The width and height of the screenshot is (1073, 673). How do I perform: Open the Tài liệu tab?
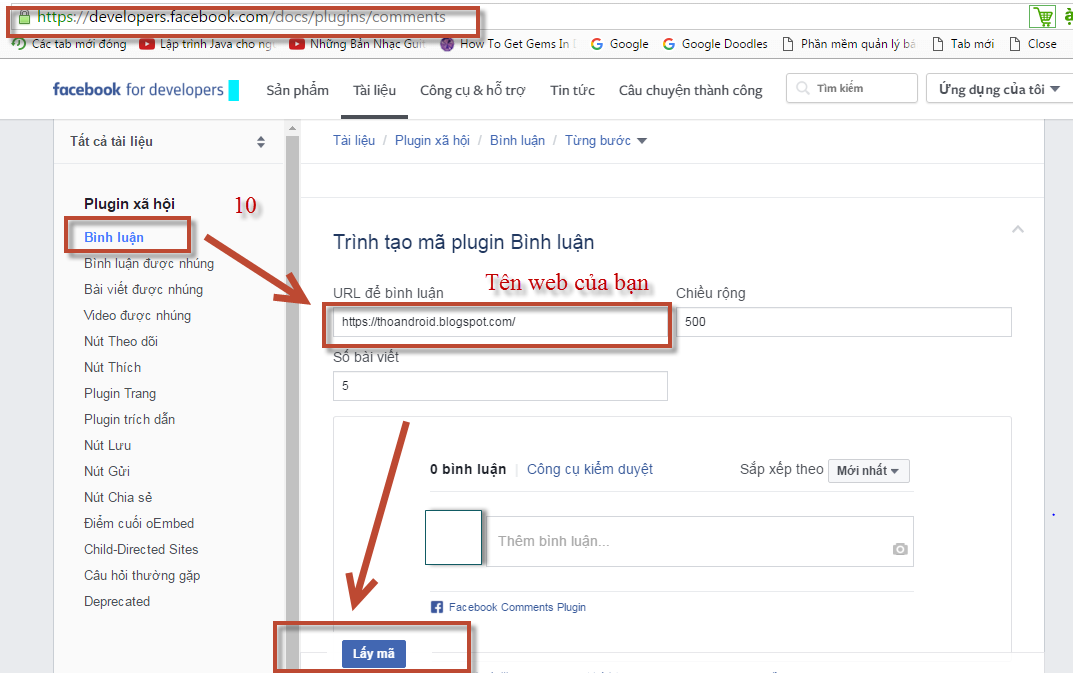click(374, 90)
